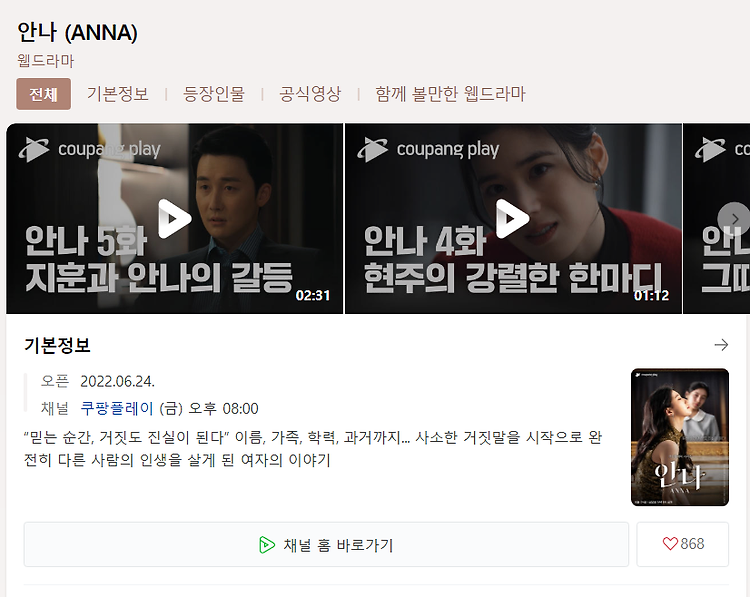Open the 쿠팡플레이 channel link

click(117, 409)
